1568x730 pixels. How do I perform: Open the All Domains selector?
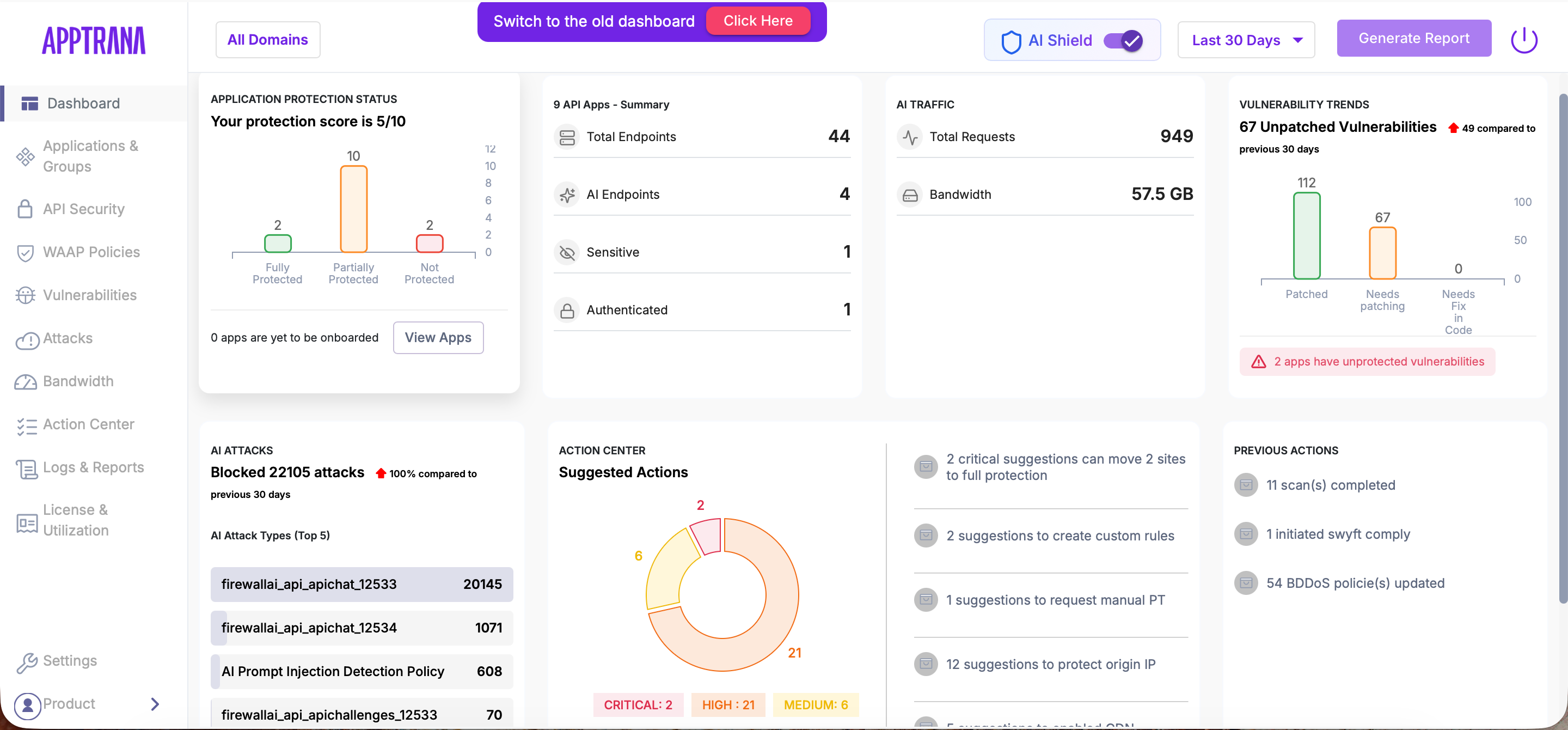click(267, 40)
